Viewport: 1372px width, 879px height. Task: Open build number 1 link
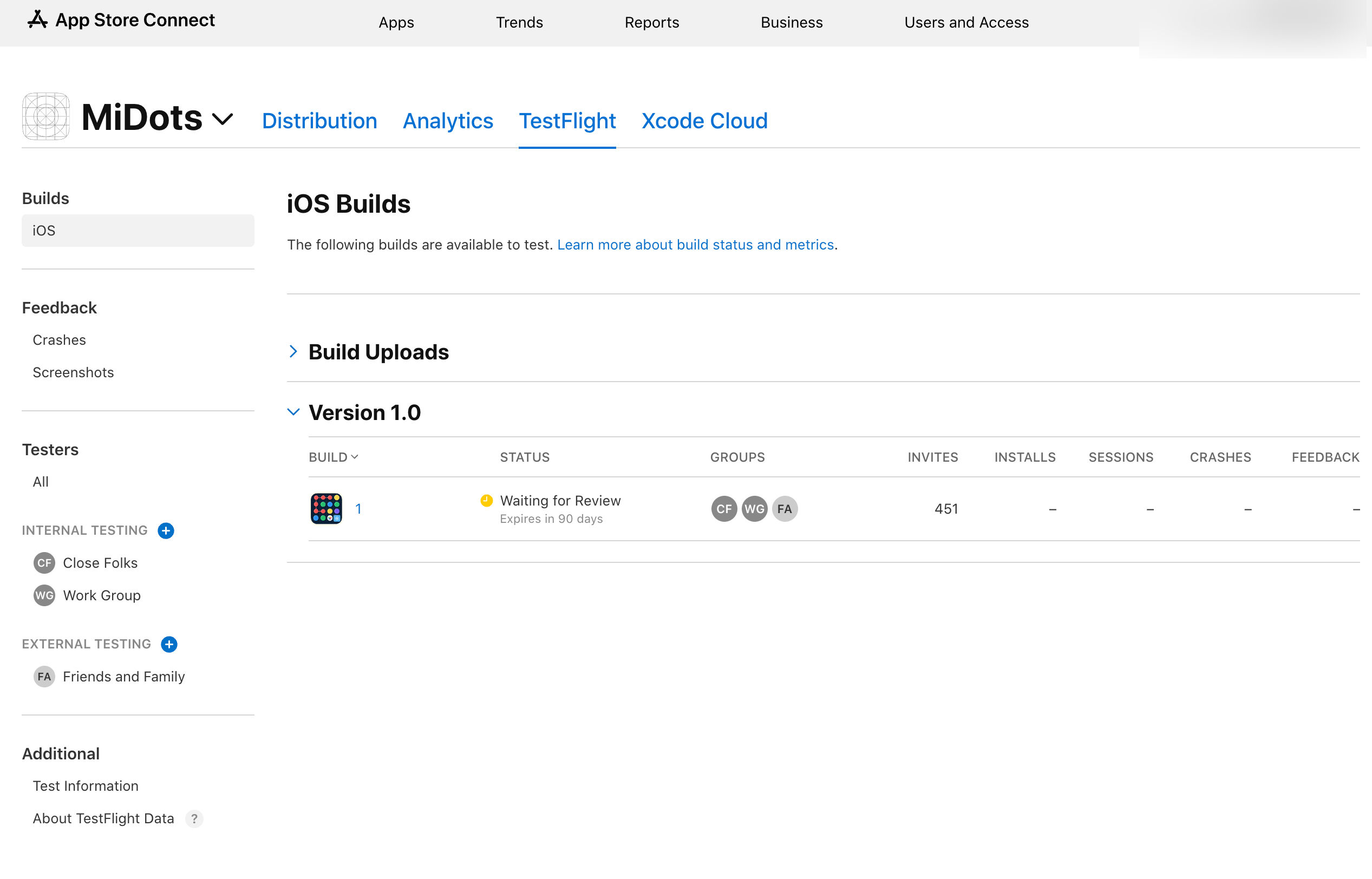click(x=358, y=509)
